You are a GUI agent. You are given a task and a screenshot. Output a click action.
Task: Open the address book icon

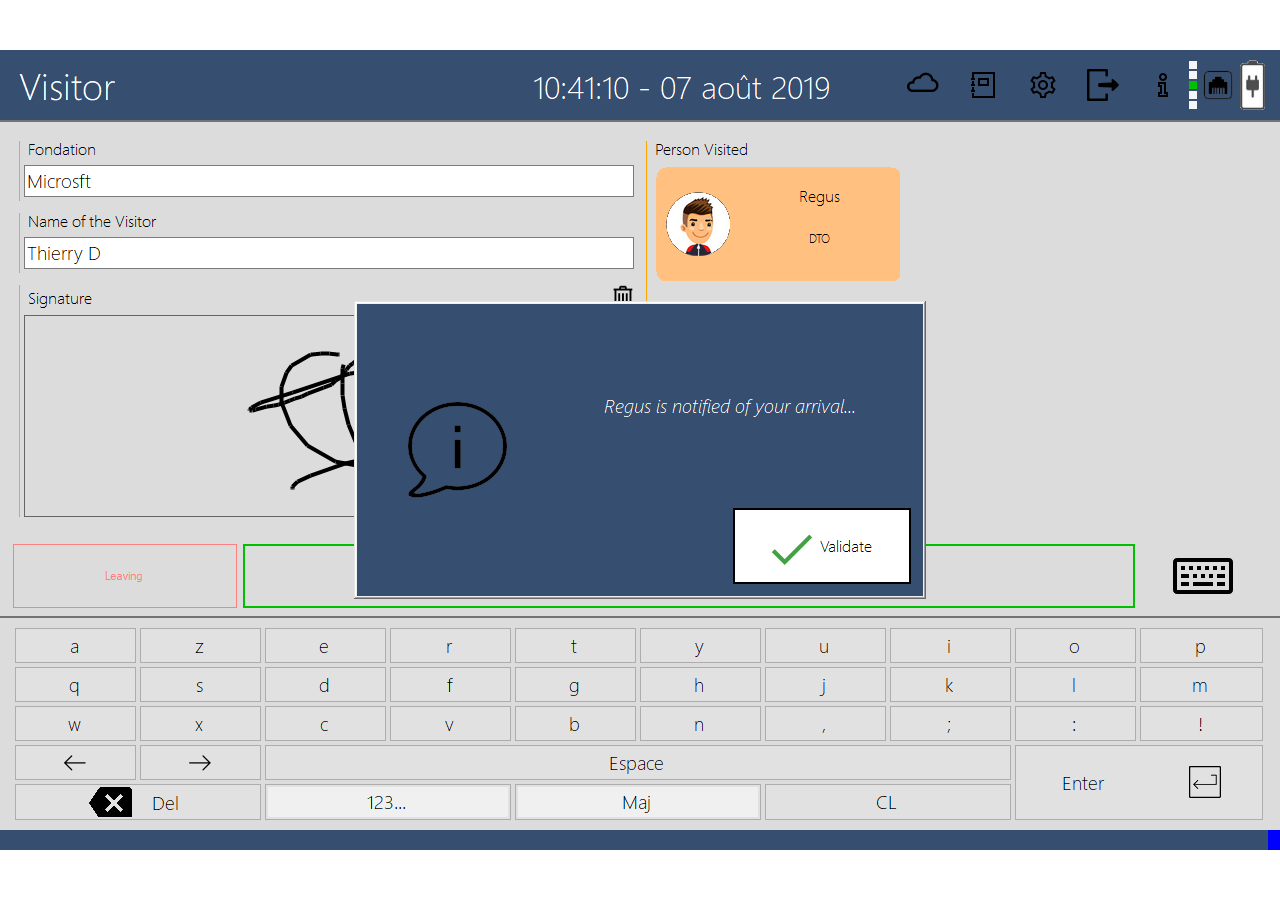tap(983, 85)
